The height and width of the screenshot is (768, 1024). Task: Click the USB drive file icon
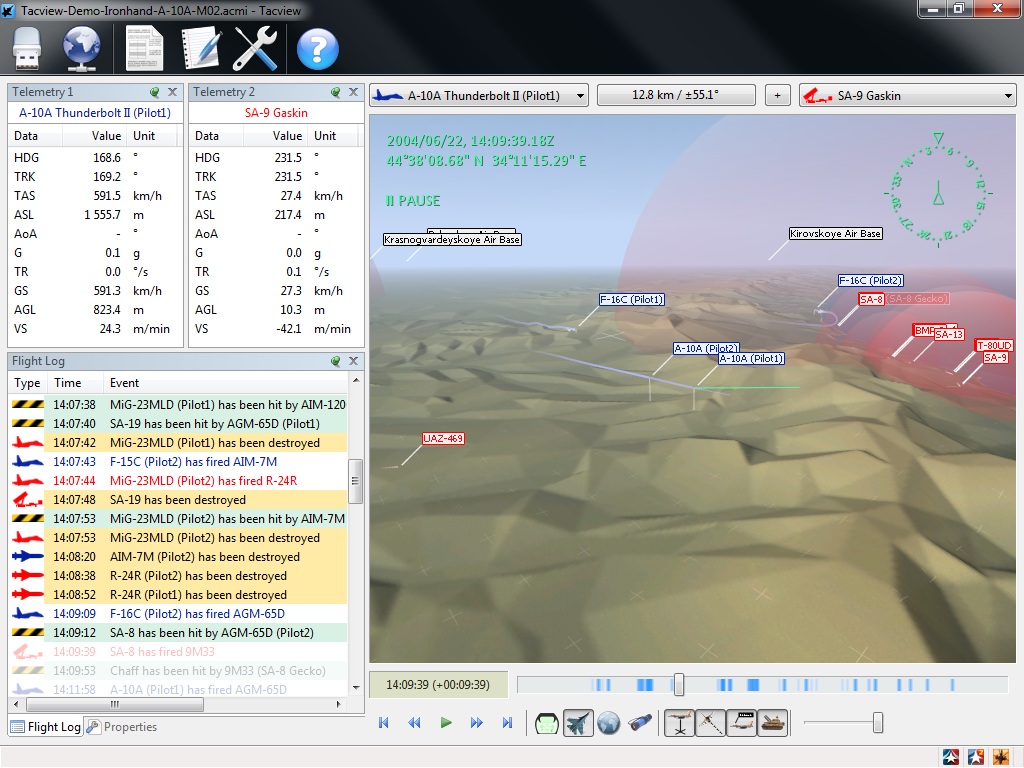pyautogui.click(x=29, y=47)
